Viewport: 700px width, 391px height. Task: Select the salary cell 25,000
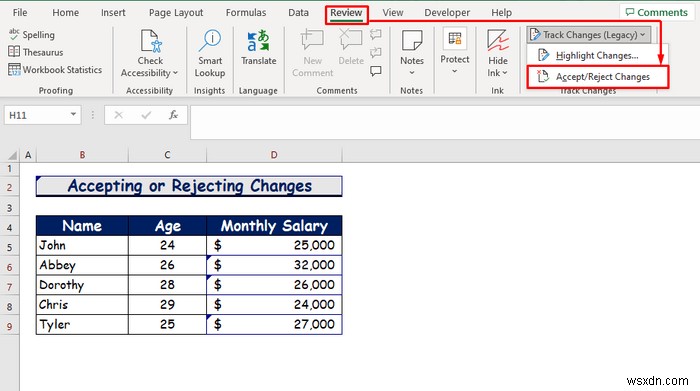coord(274,245)
